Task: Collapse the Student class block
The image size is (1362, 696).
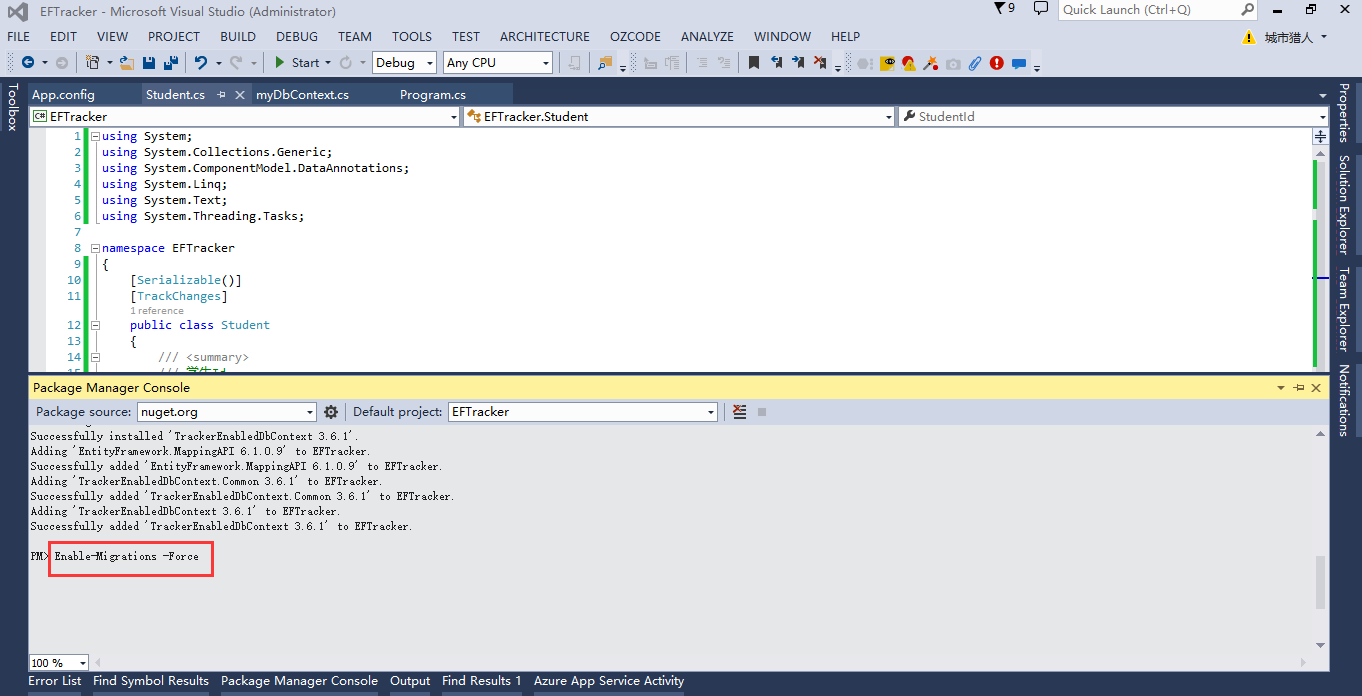Action: point(95,325)
